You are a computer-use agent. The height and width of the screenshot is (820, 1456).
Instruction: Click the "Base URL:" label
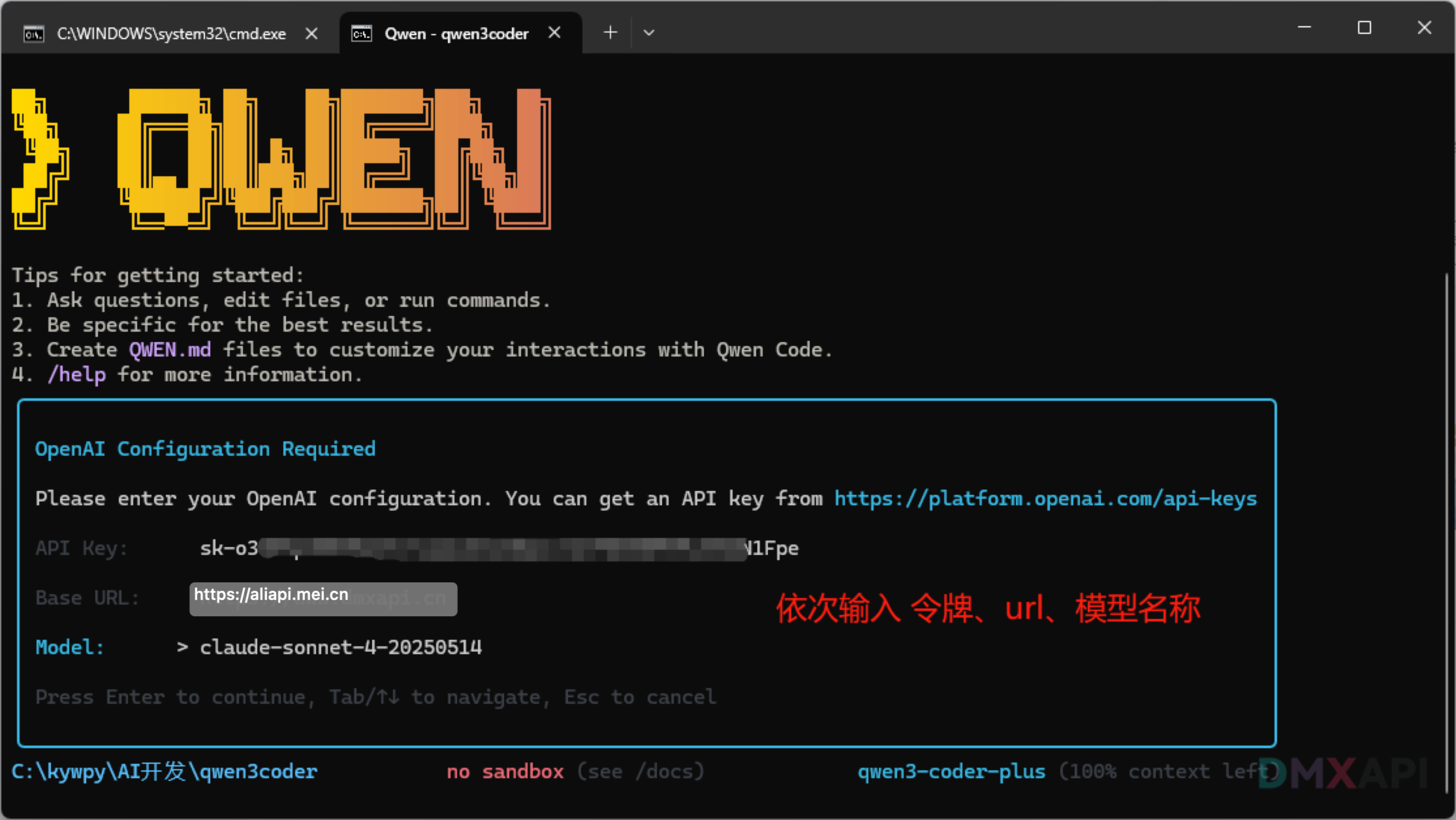[87, 598]
